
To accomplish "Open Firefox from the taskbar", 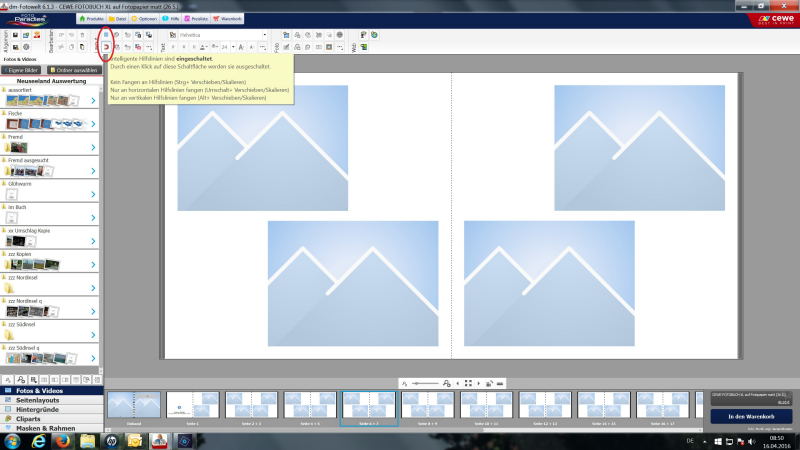I will point(63,441).
